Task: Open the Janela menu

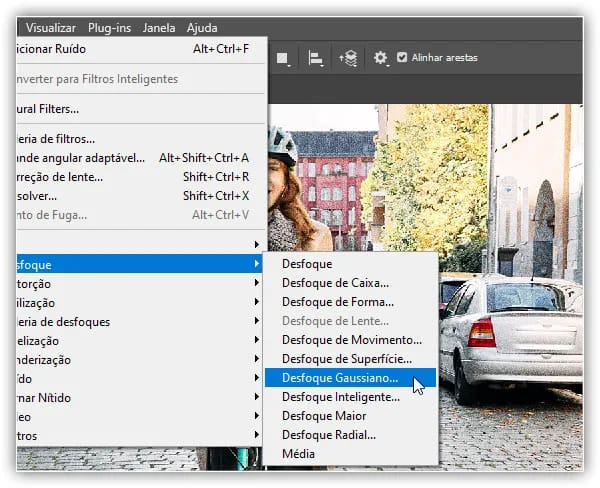Action: 160,28
